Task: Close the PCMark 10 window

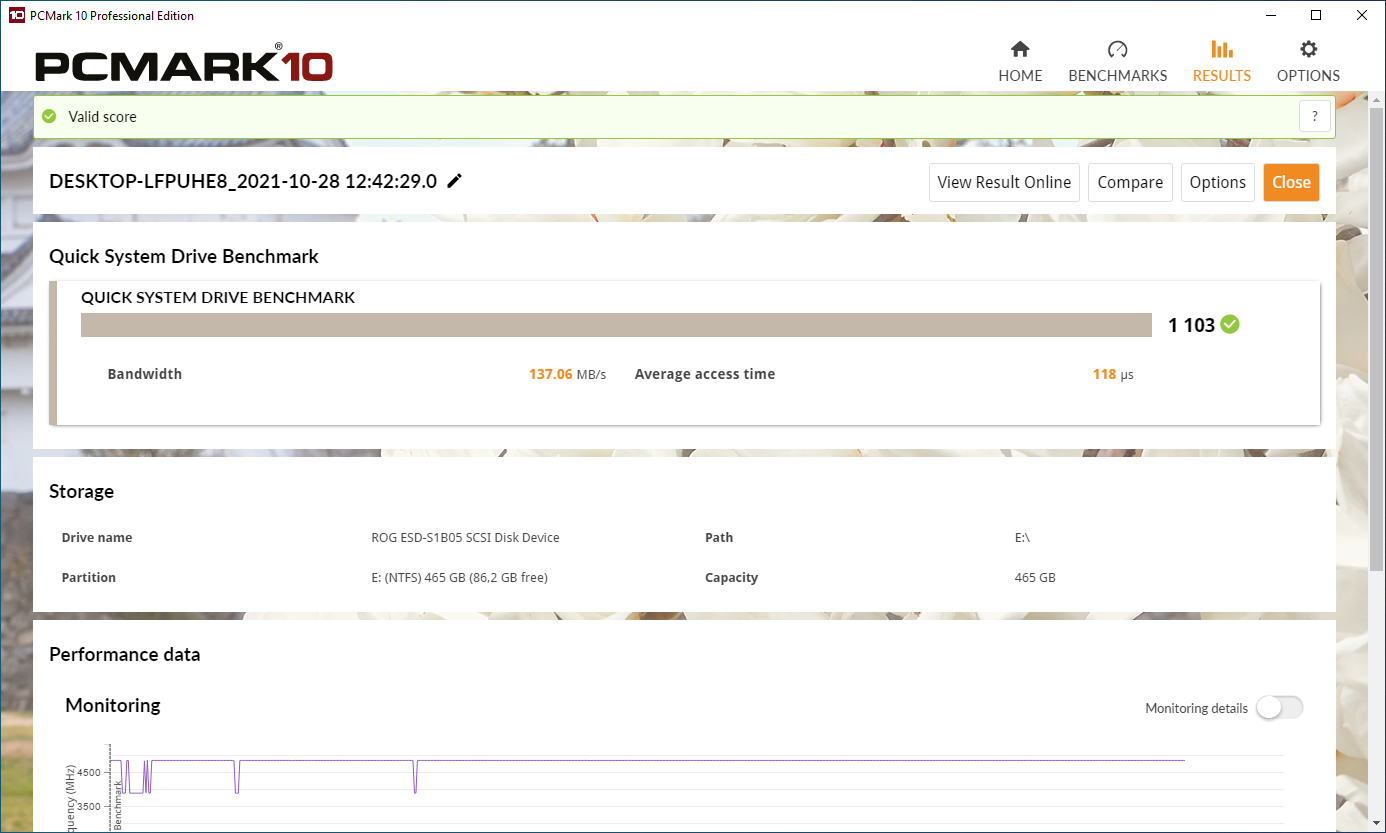Action: tap(1362, 15)
